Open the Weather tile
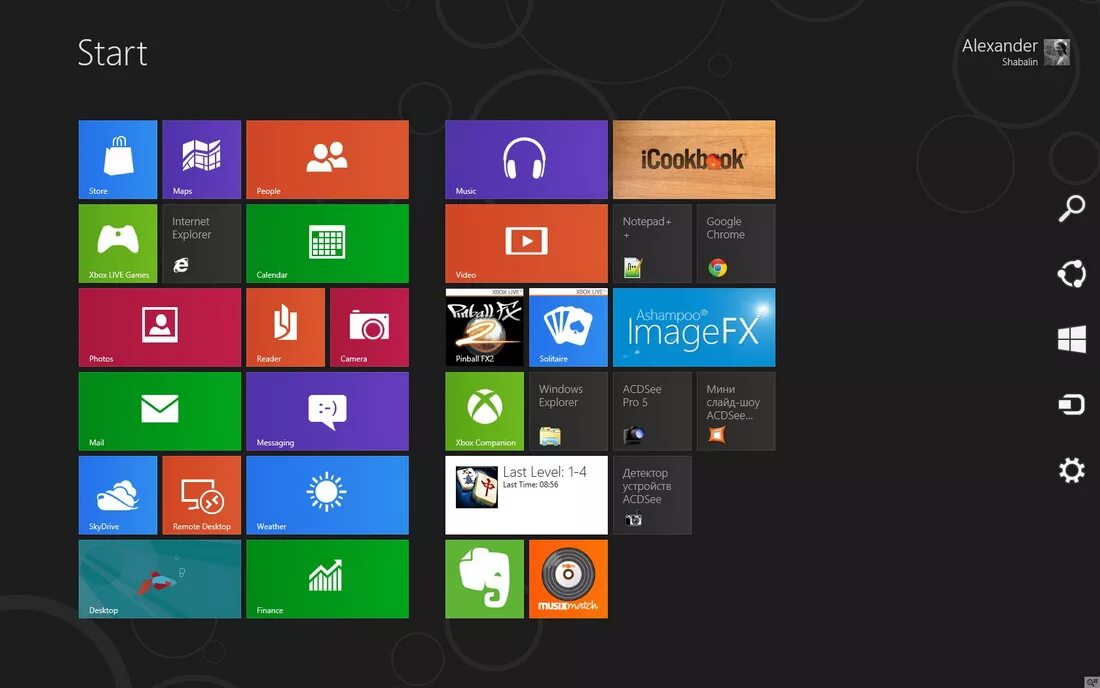The width and height of the screenshot is (1100, 688). click(x=328, y=495)
